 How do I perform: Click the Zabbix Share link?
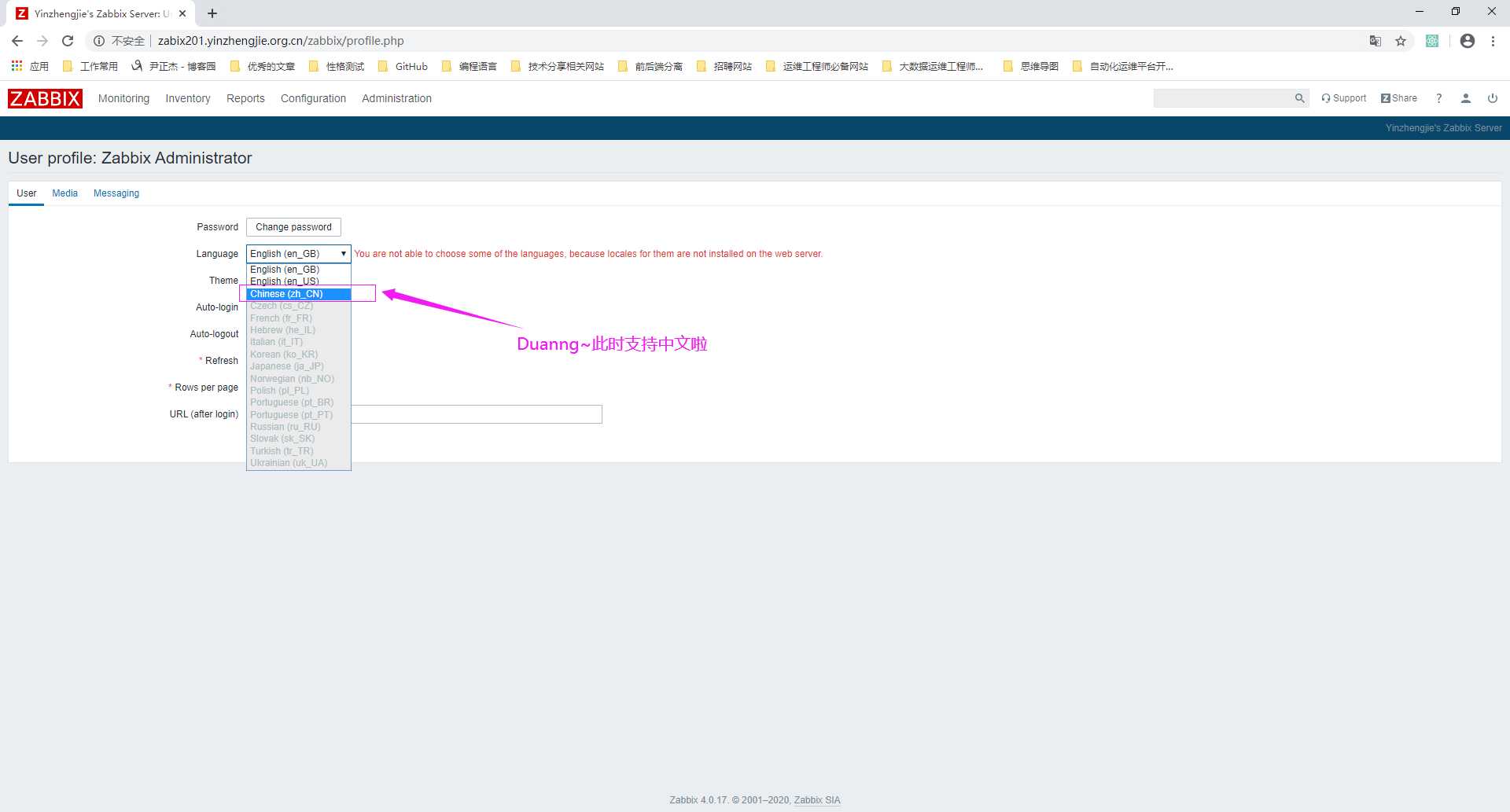click(x=1399, y=98)
